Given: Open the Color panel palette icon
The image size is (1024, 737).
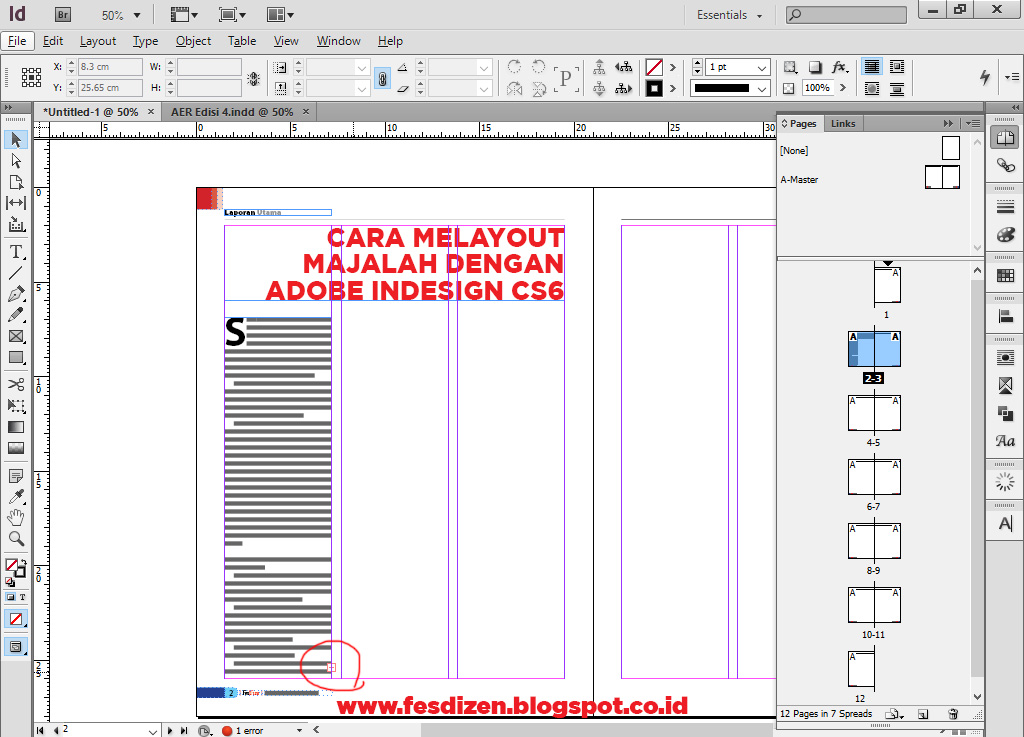Looking at the screenshot, I should (1005, 235).
